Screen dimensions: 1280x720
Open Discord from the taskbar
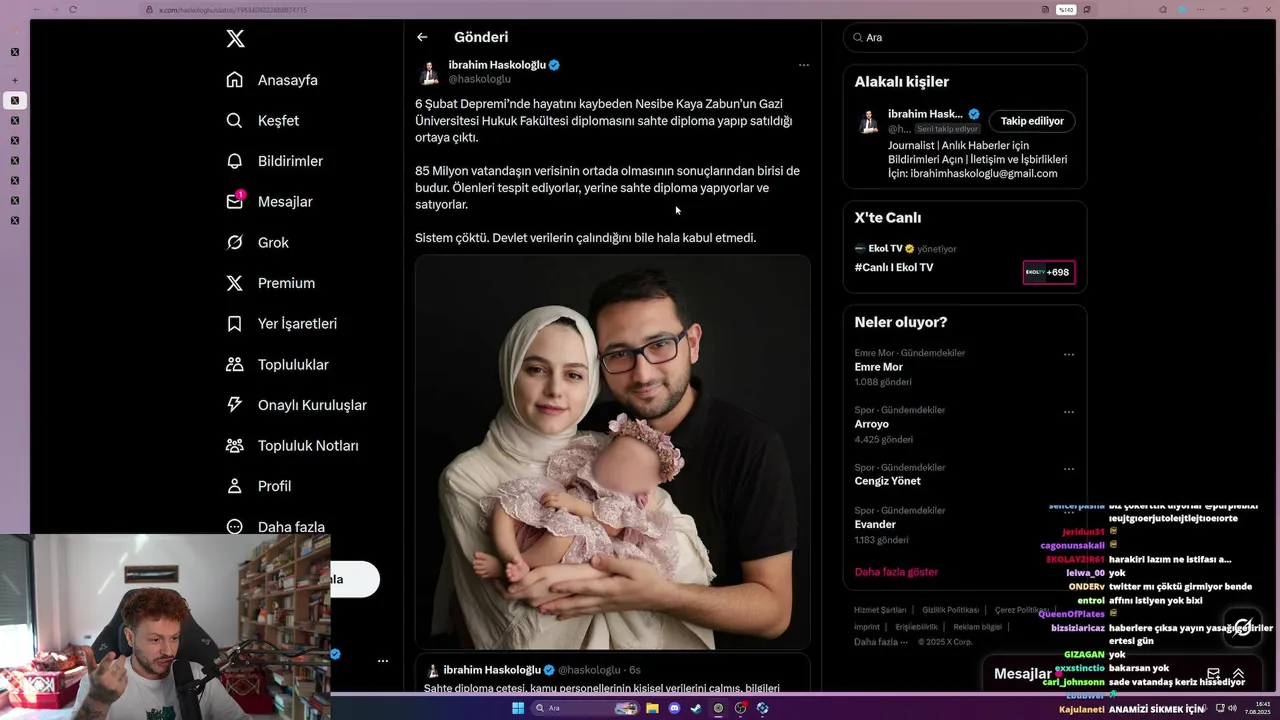(674, 708)
